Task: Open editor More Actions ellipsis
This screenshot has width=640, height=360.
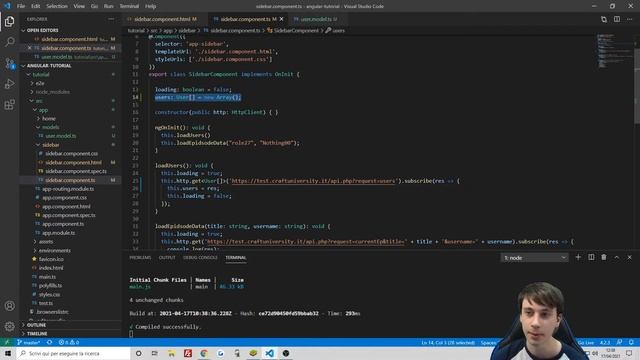Action: 629,19
